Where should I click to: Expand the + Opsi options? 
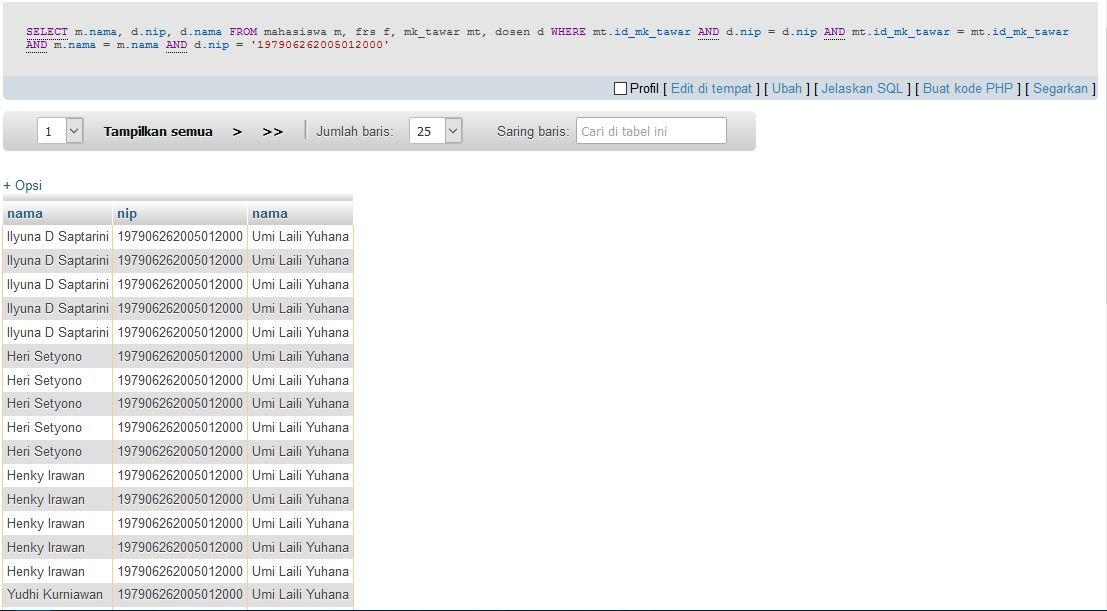click(x=23, y=186)
